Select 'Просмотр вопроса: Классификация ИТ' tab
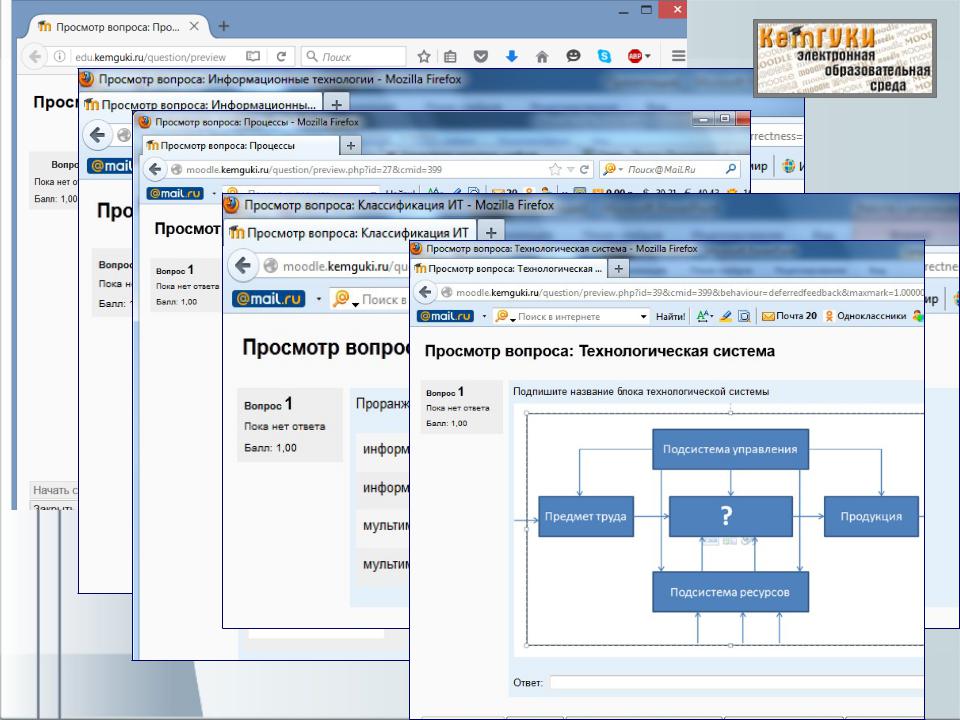The image size is (960, 720). pyautogui.click(x=349, y=233)
